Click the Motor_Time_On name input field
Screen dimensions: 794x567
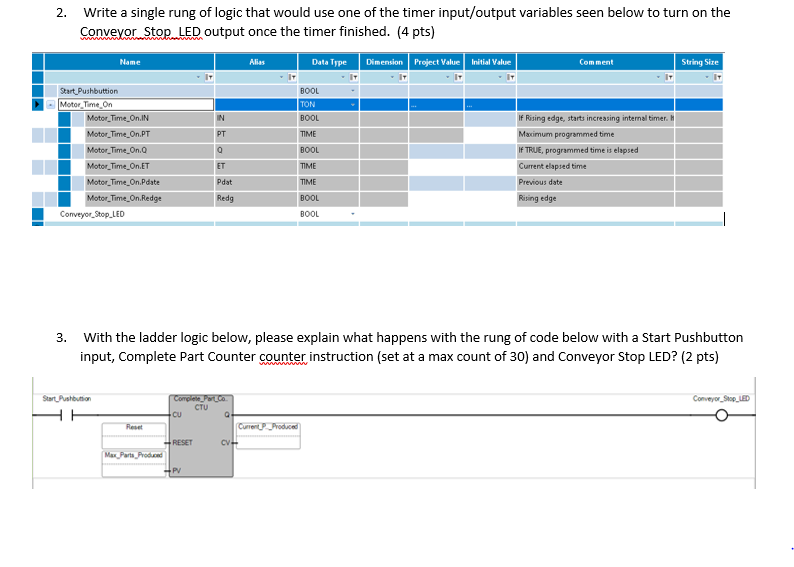[136, 105]
